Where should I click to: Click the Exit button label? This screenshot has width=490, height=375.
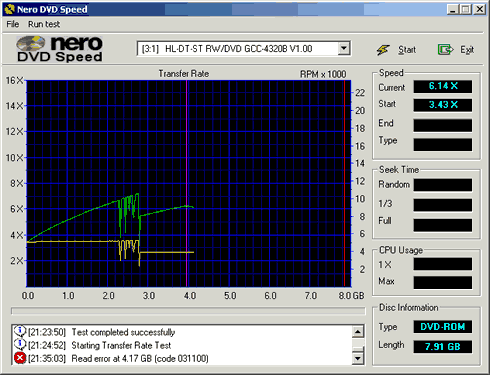click(x=467, y=50)
